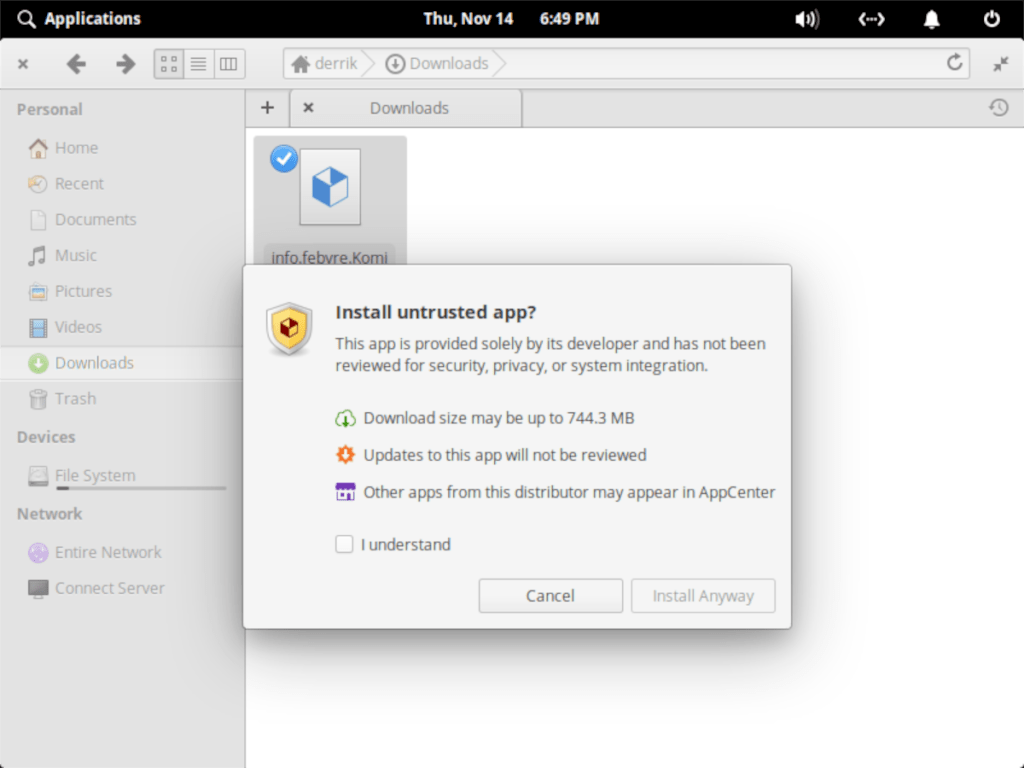Check the I understand checkbox
1024x768 pixels.
344,544
